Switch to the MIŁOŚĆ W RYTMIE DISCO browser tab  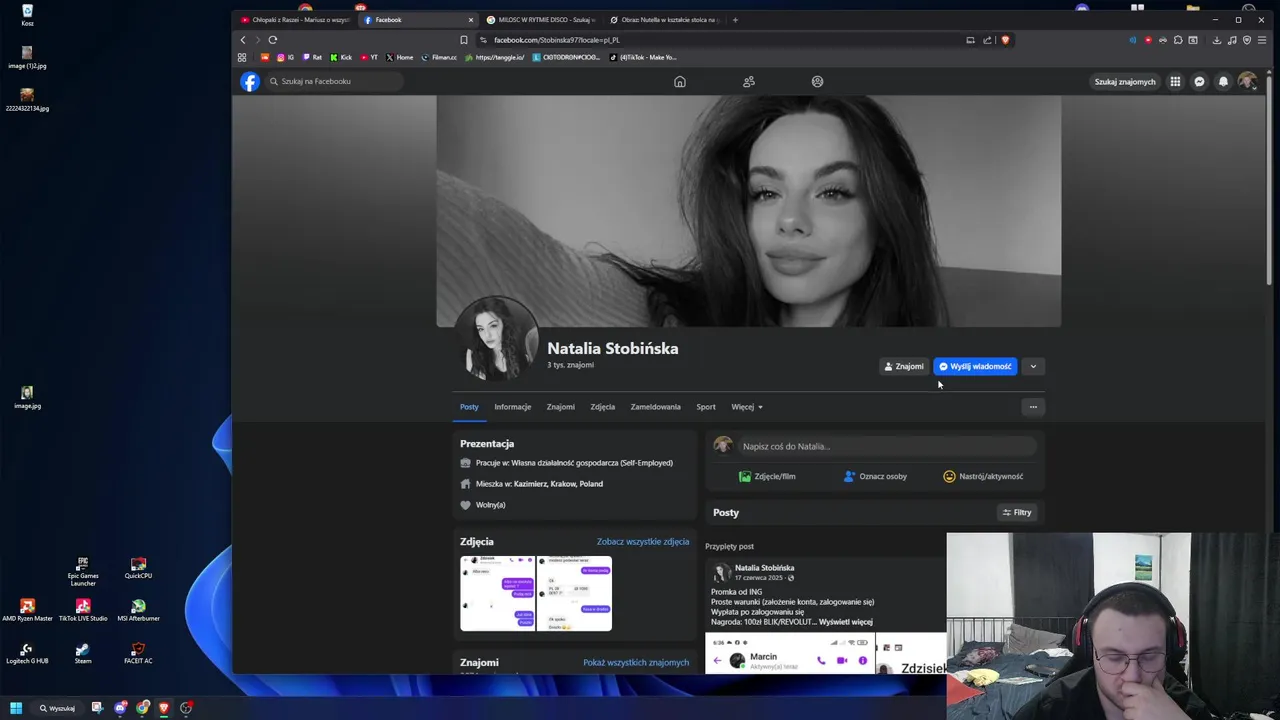[541, 20]
